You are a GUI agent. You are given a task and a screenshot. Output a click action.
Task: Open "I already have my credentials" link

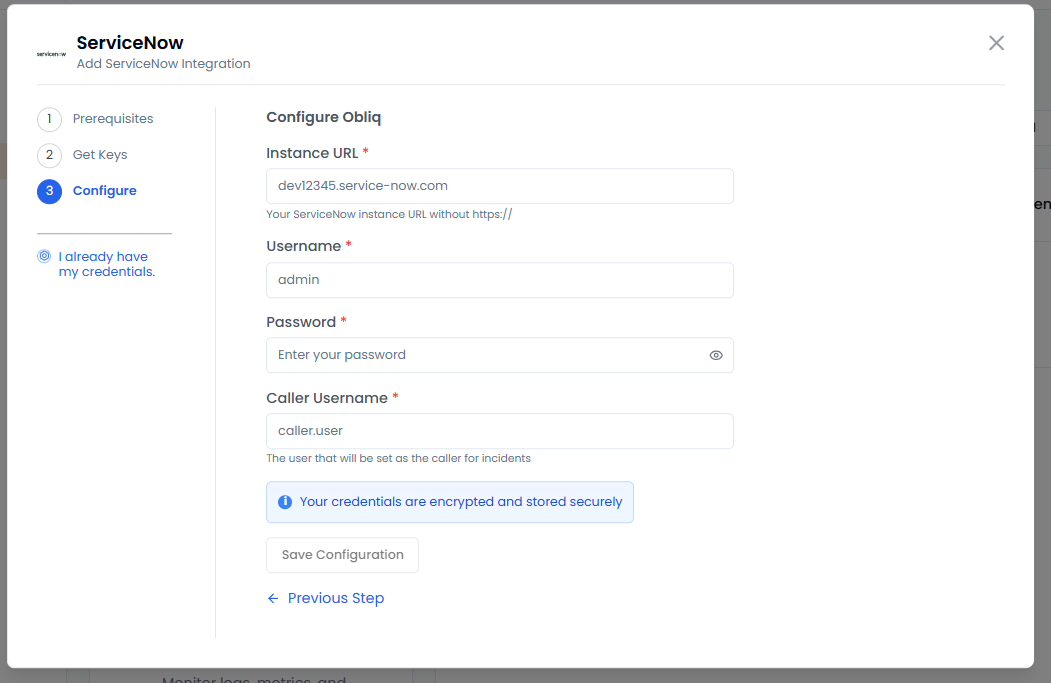106,264
